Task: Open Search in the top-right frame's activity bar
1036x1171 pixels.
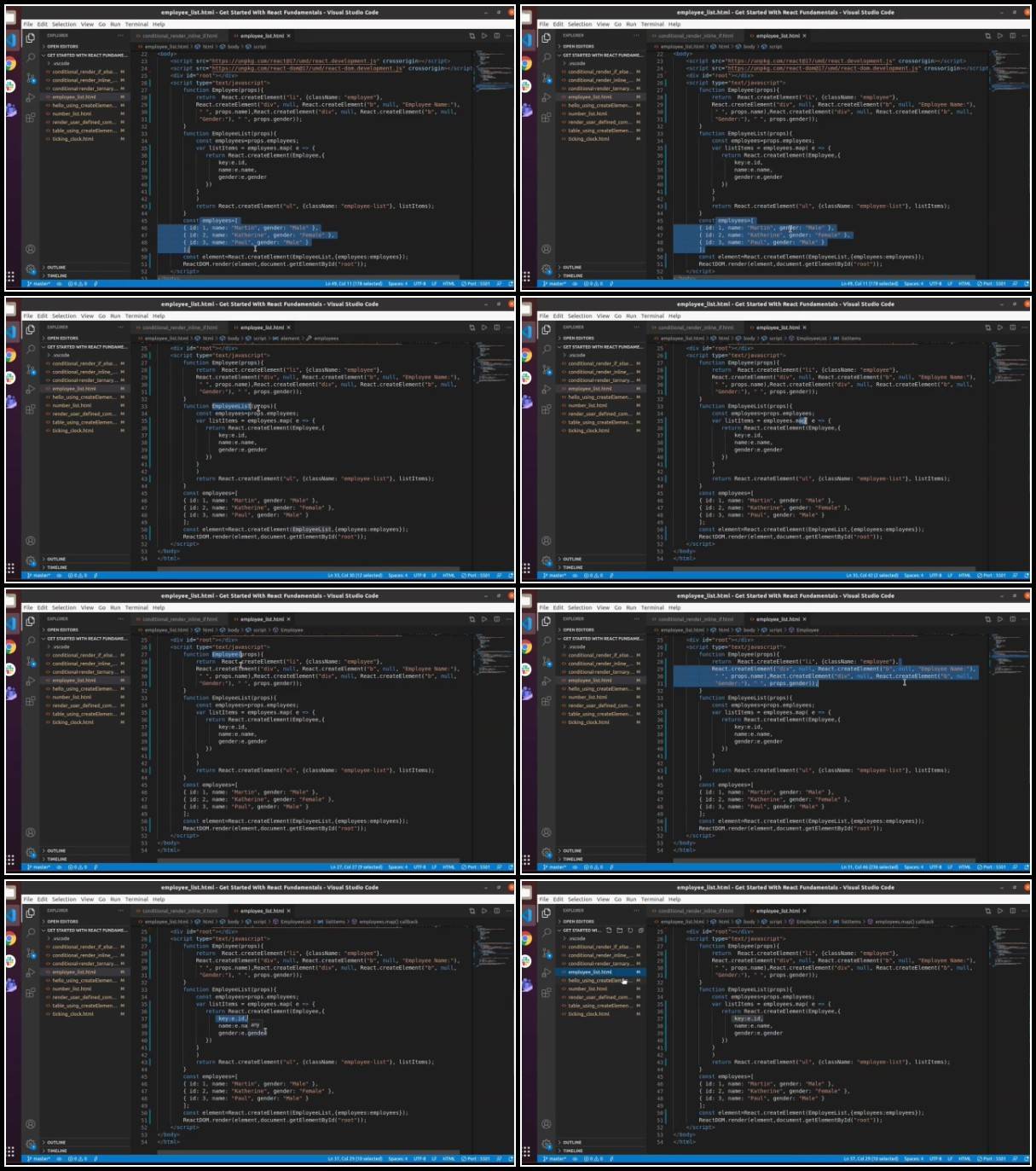Action: (x=547, y=58)
